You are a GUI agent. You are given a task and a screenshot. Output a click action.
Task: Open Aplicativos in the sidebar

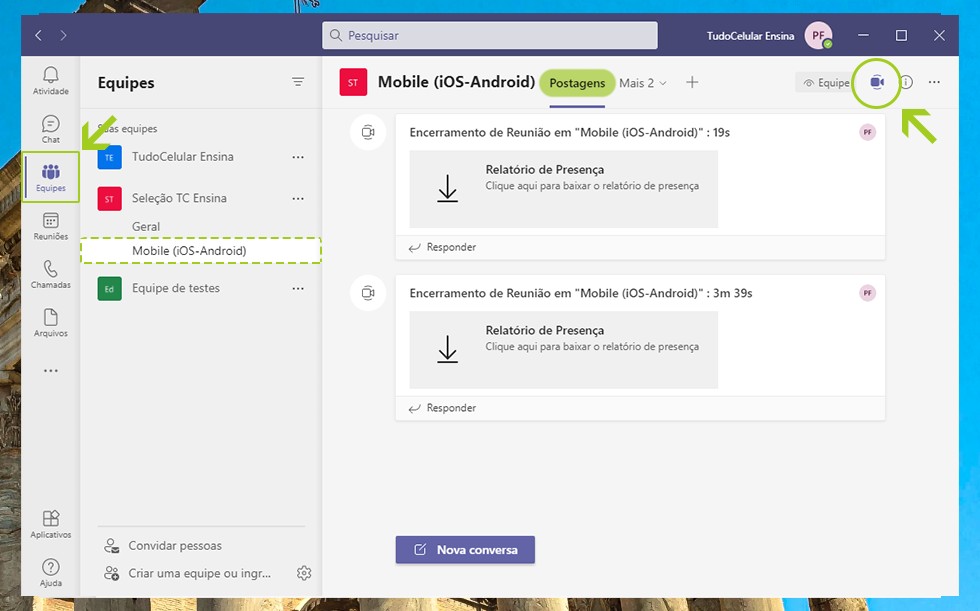point(50,523)
